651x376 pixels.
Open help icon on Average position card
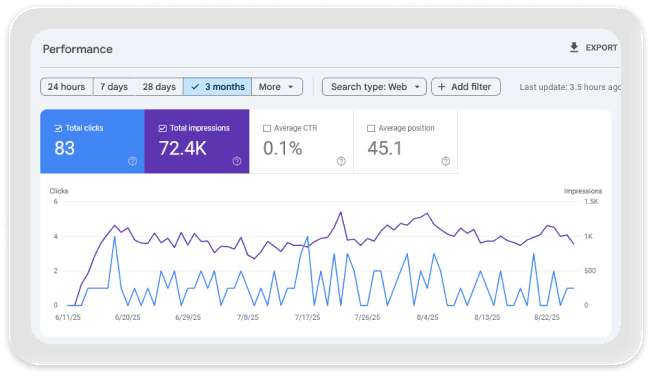pyautogui.click(x=445, y=161)
